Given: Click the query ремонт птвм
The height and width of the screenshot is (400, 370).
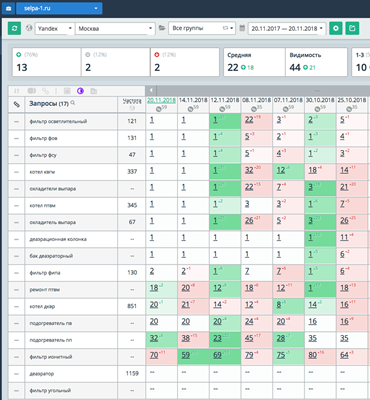Looking at the screenshot, I should tap(44, 290).
